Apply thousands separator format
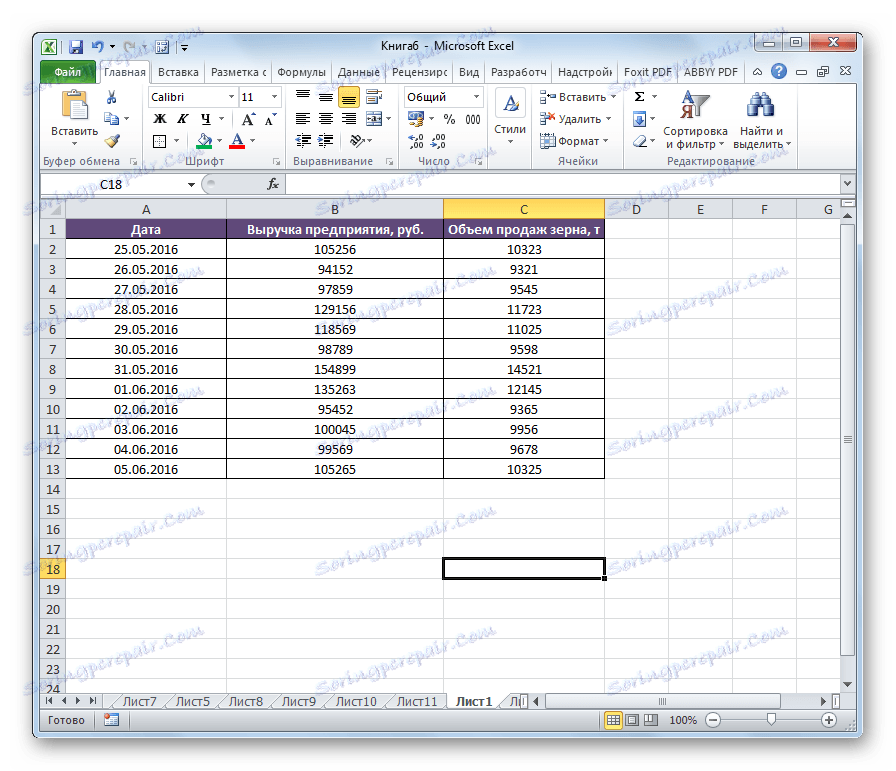Screen dimensions: 896x771 coord(473,119)
